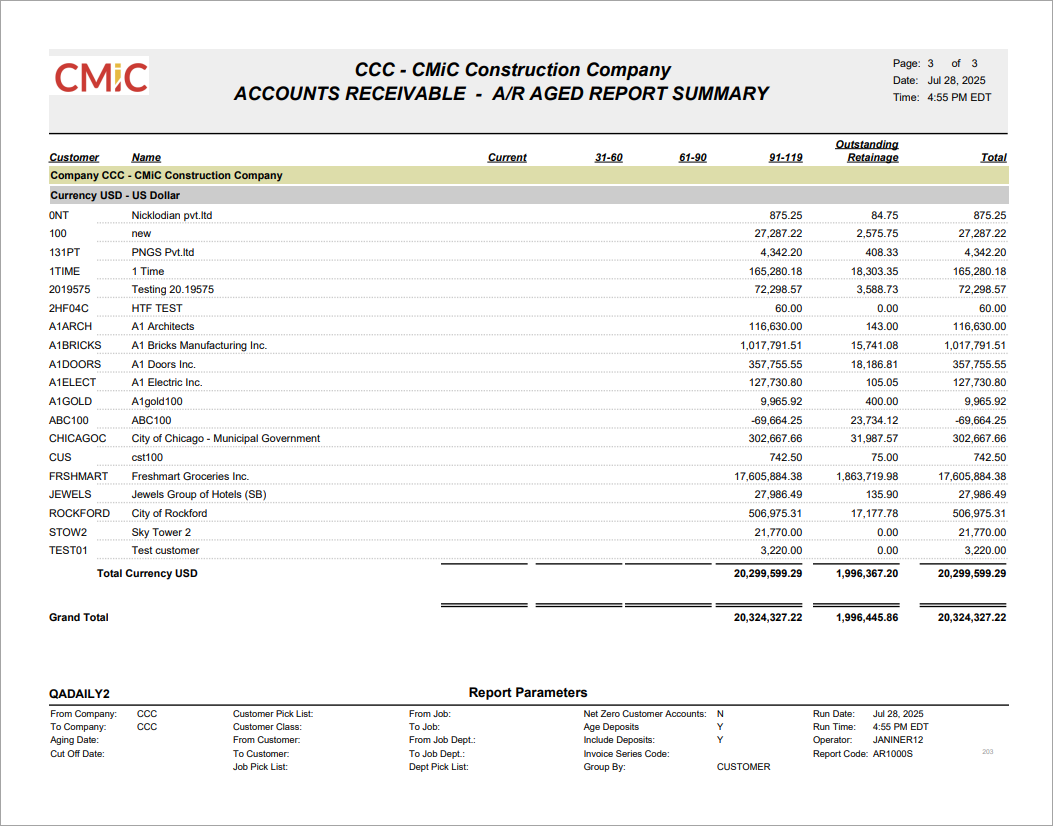Sort by the Name column header
1053x826 pixels.
tap(146, 157)
